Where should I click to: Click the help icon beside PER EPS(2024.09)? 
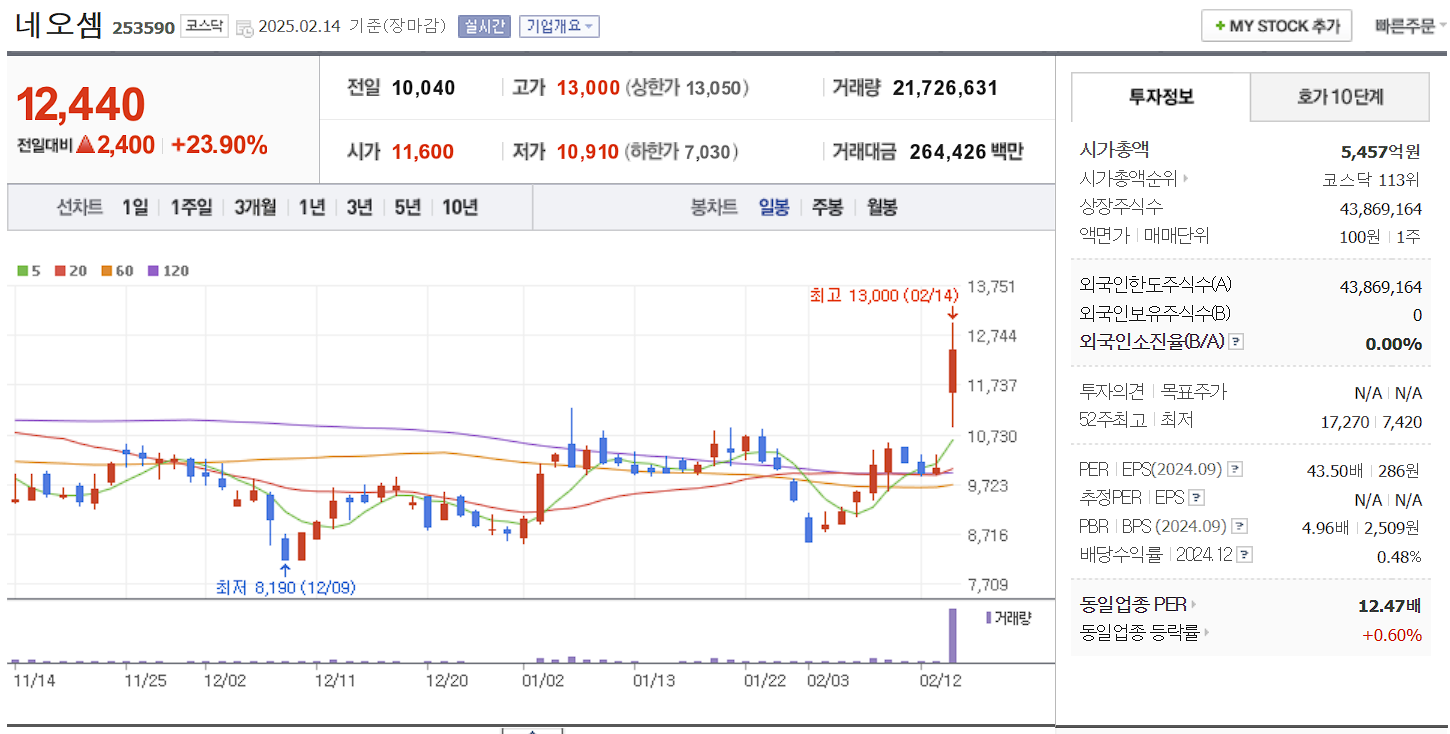1235,470
